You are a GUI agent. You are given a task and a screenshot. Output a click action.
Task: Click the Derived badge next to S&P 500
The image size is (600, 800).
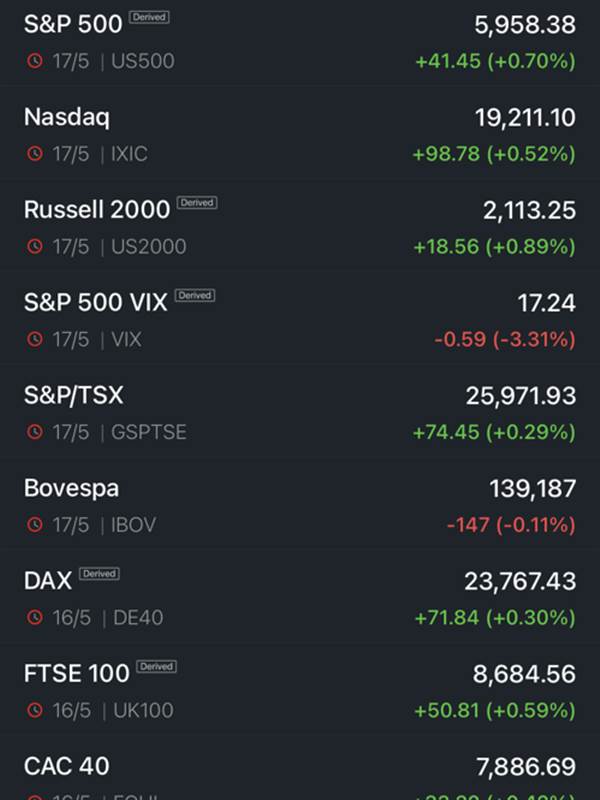(149, 17)
